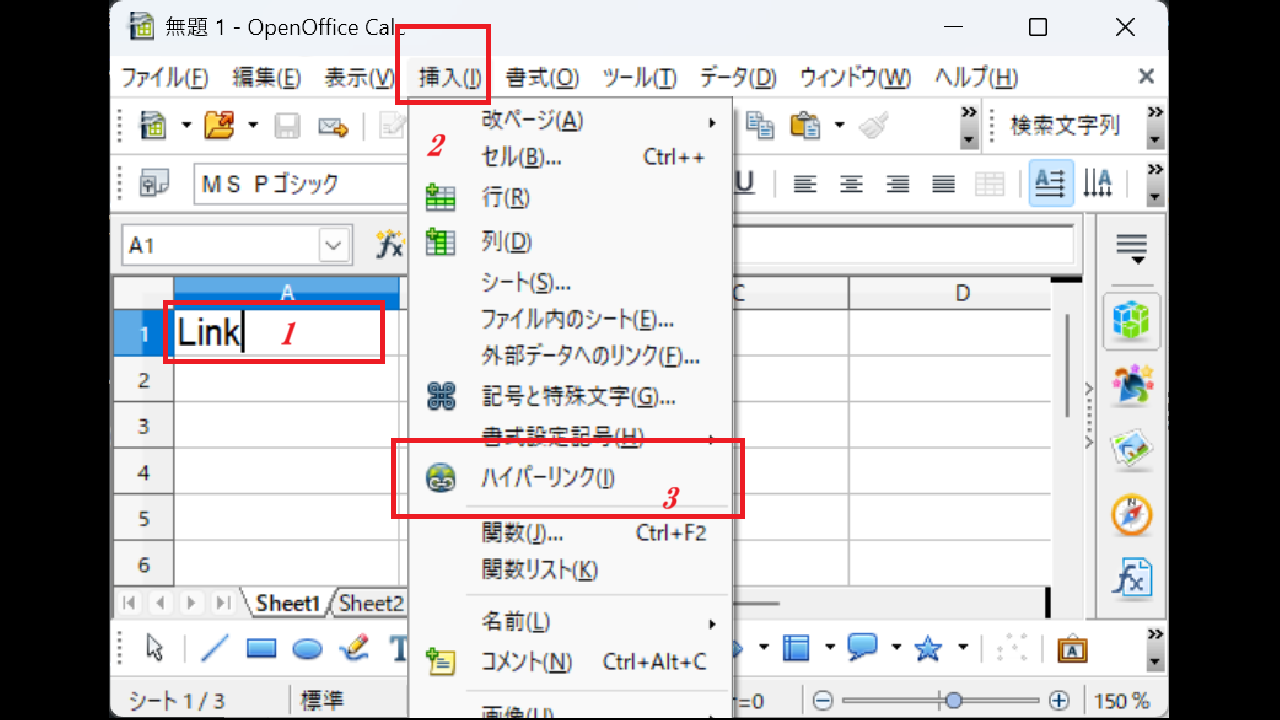Click the New spreadsheet document icon
Image resolution: width=1280 pixels, height=720 pixels.
(x=153, y=126)
